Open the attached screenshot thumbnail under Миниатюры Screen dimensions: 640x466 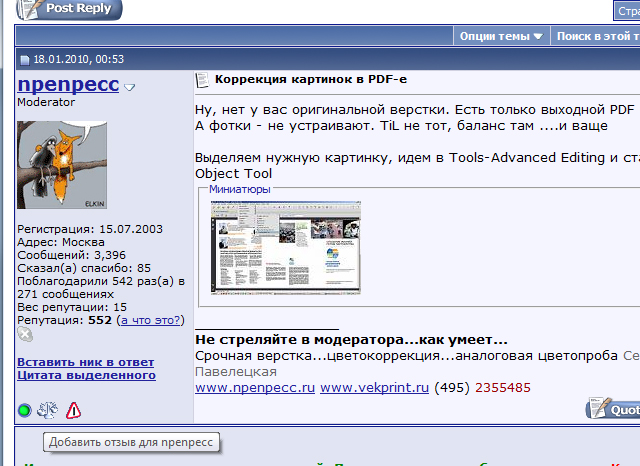285,246
